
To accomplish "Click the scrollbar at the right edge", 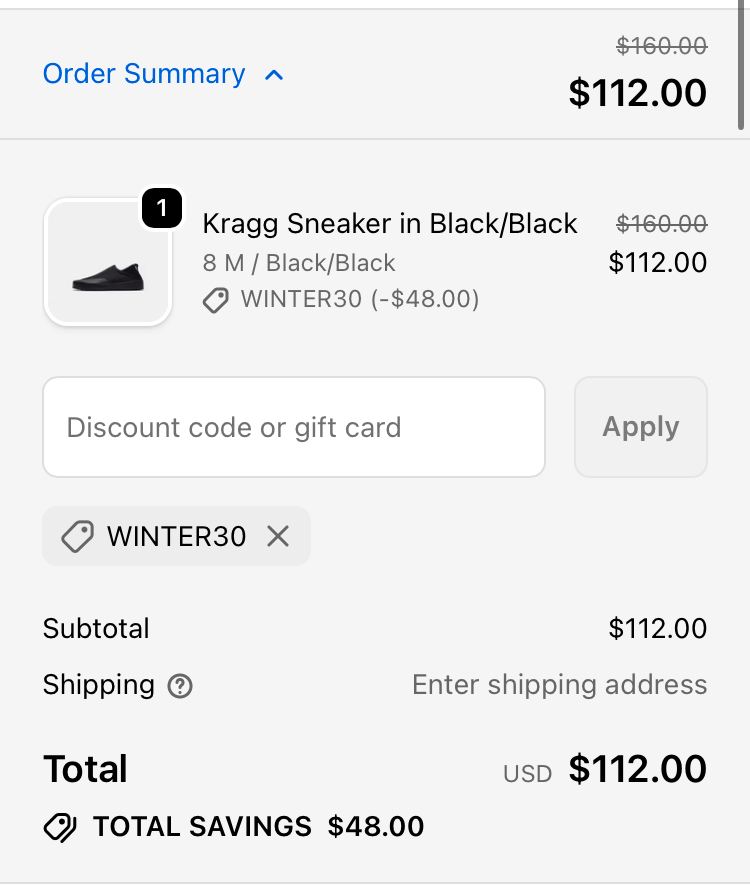I will pyautogui.click(x=741, y=65).
